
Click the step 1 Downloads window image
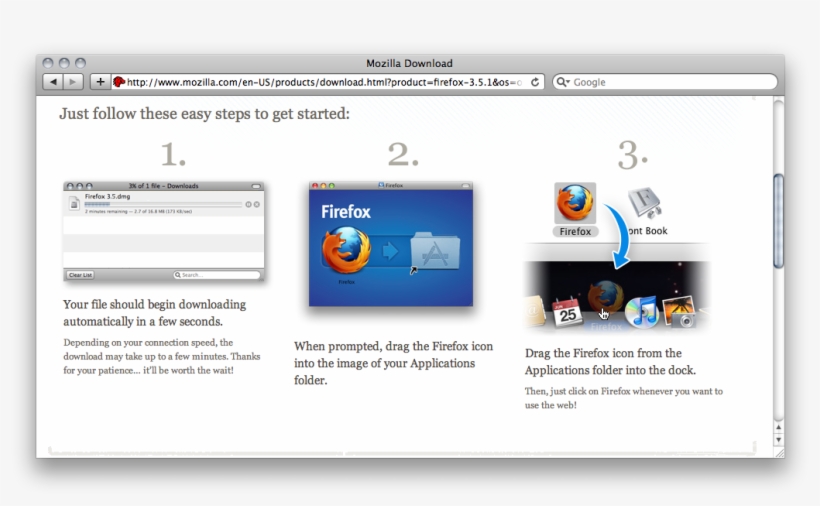164,231
